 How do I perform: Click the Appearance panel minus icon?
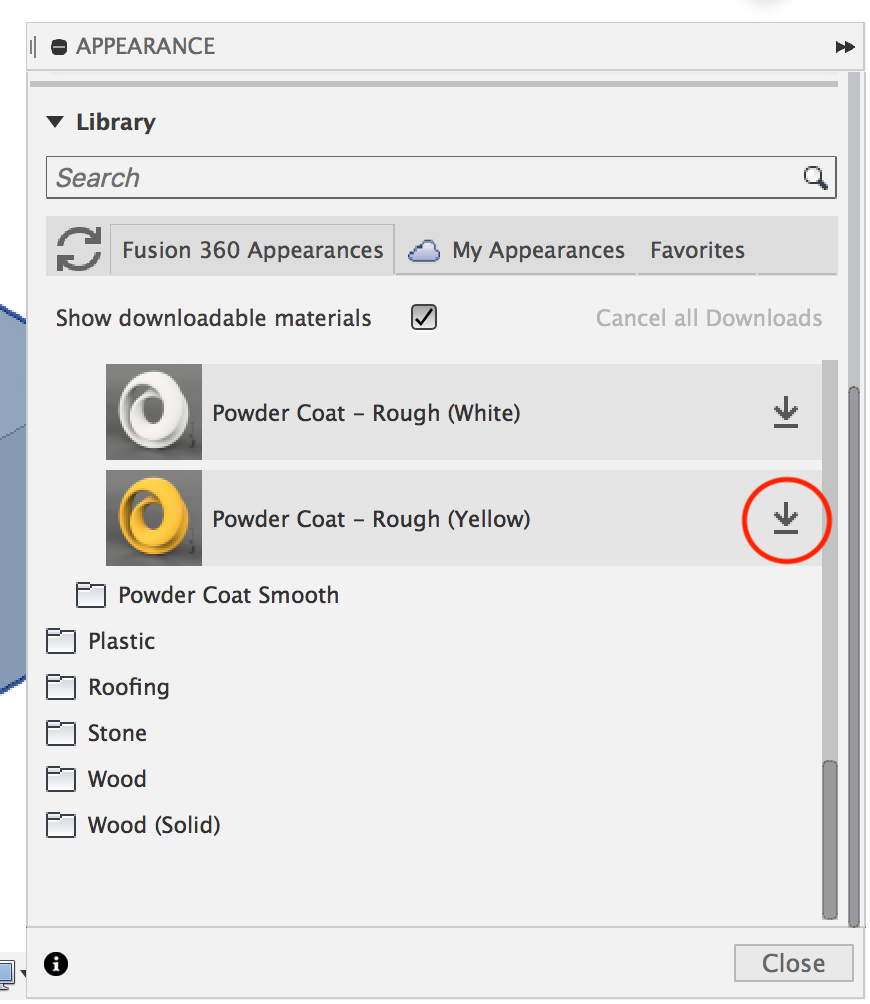pos(59,47)
